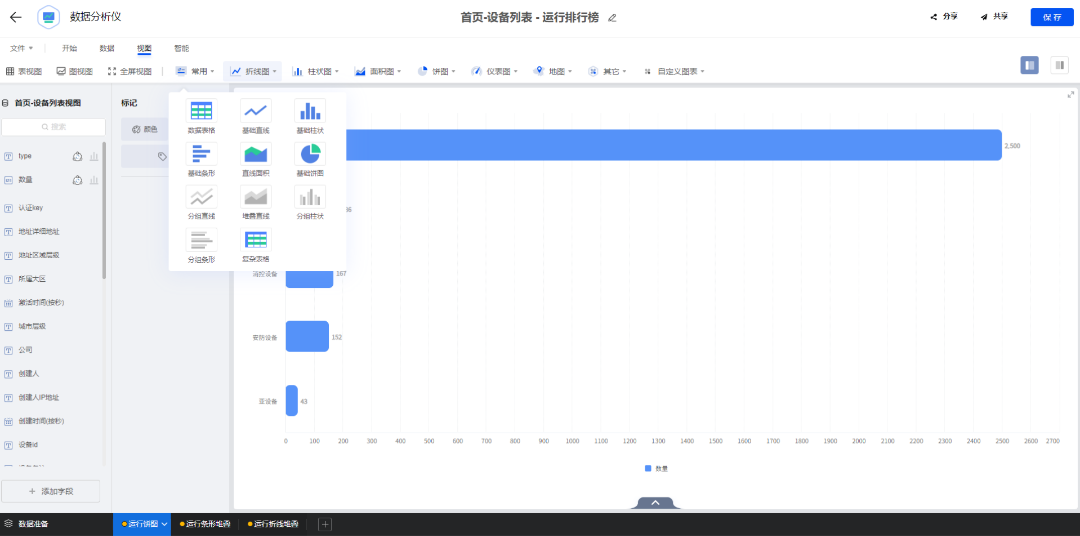
Task: Click the bar-chart icon beside type field
Action: point(94,156)
